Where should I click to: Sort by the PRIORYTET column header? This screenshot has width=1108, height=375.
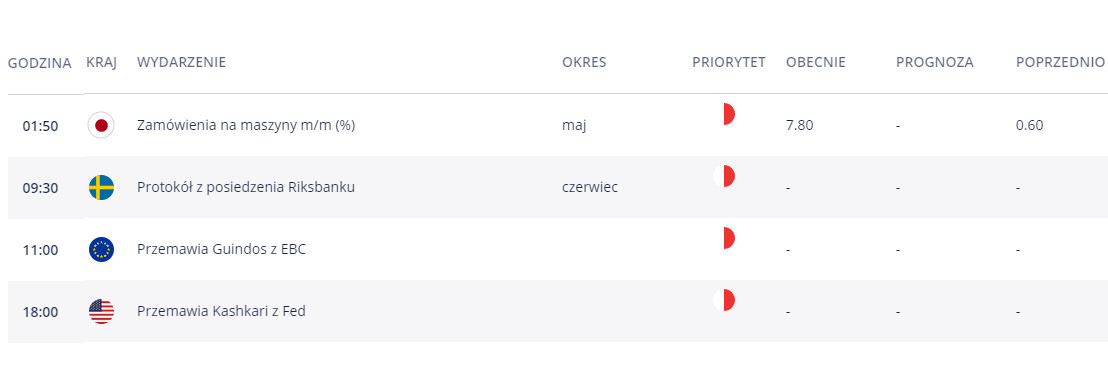click(x=729, y=62)
